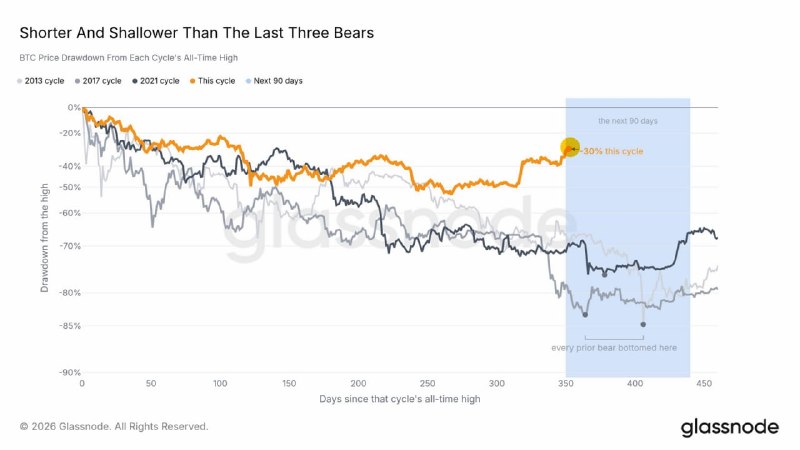Click the BTC Price Drawdown subtitle
The width and height of the screenshot is (800, 450).
tap(129, 58)
